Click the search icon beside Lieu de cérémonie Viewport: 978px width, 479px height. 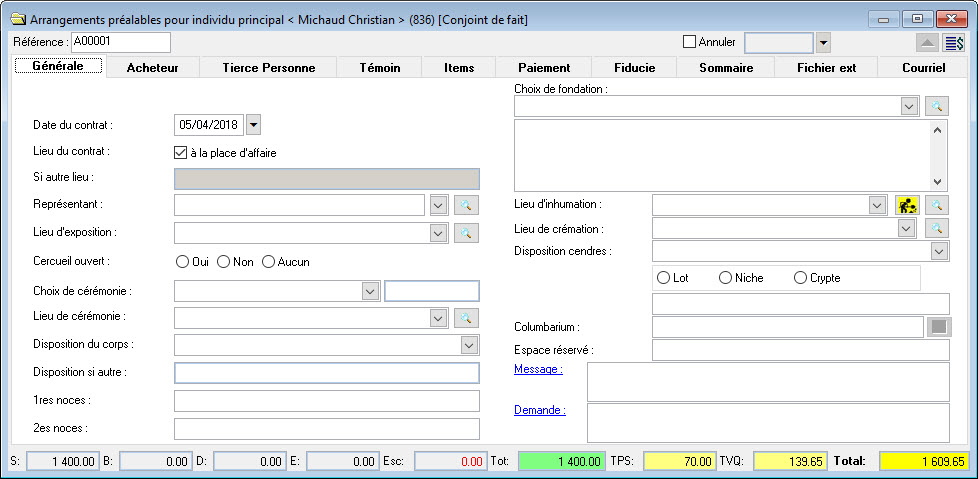tap(466, 318)
